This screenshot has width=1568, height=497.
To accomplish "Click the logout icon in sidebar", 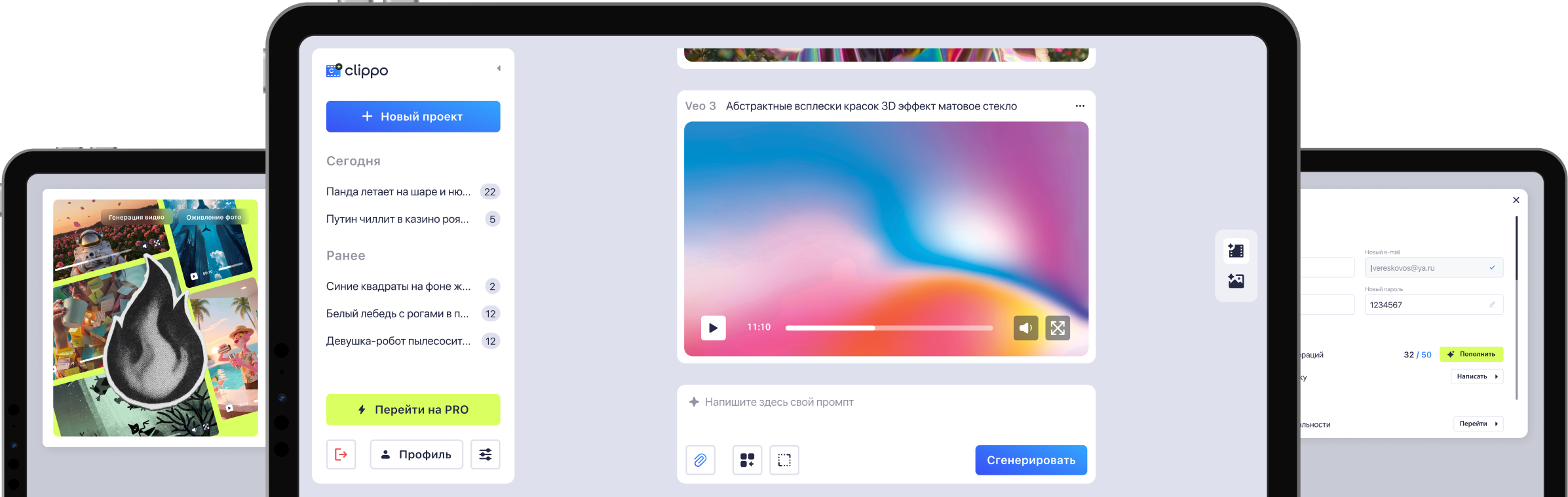I will pyautogui.click(x=341, y=454).
